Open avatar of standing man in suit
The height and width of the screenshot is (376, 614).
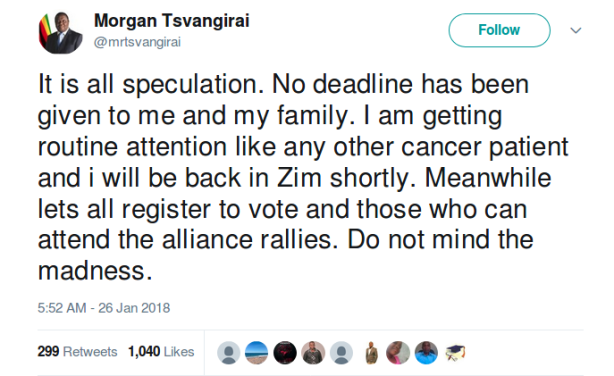pyautogui.click(x=371, y=352)
